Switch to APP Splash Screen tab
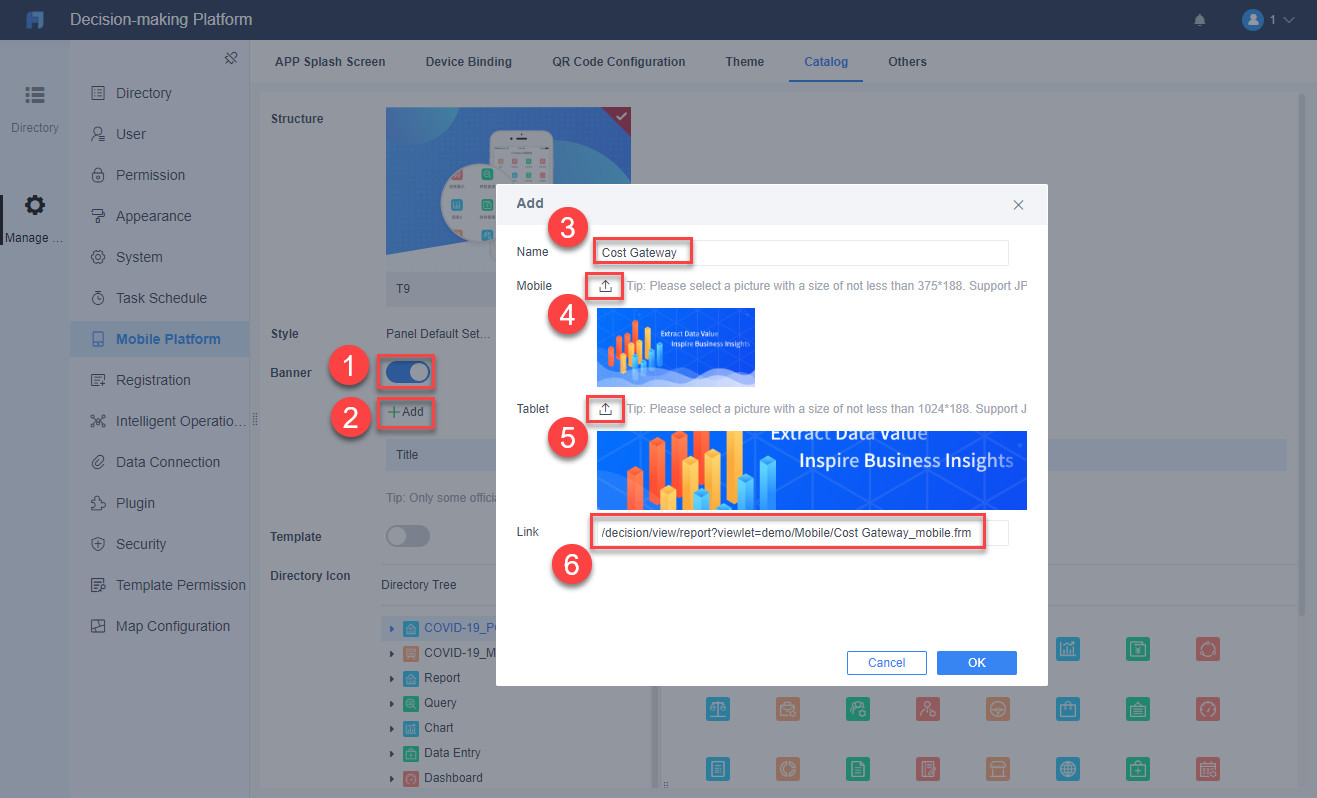The width and height of the screenshot is (1317, 798). [330, 62]
